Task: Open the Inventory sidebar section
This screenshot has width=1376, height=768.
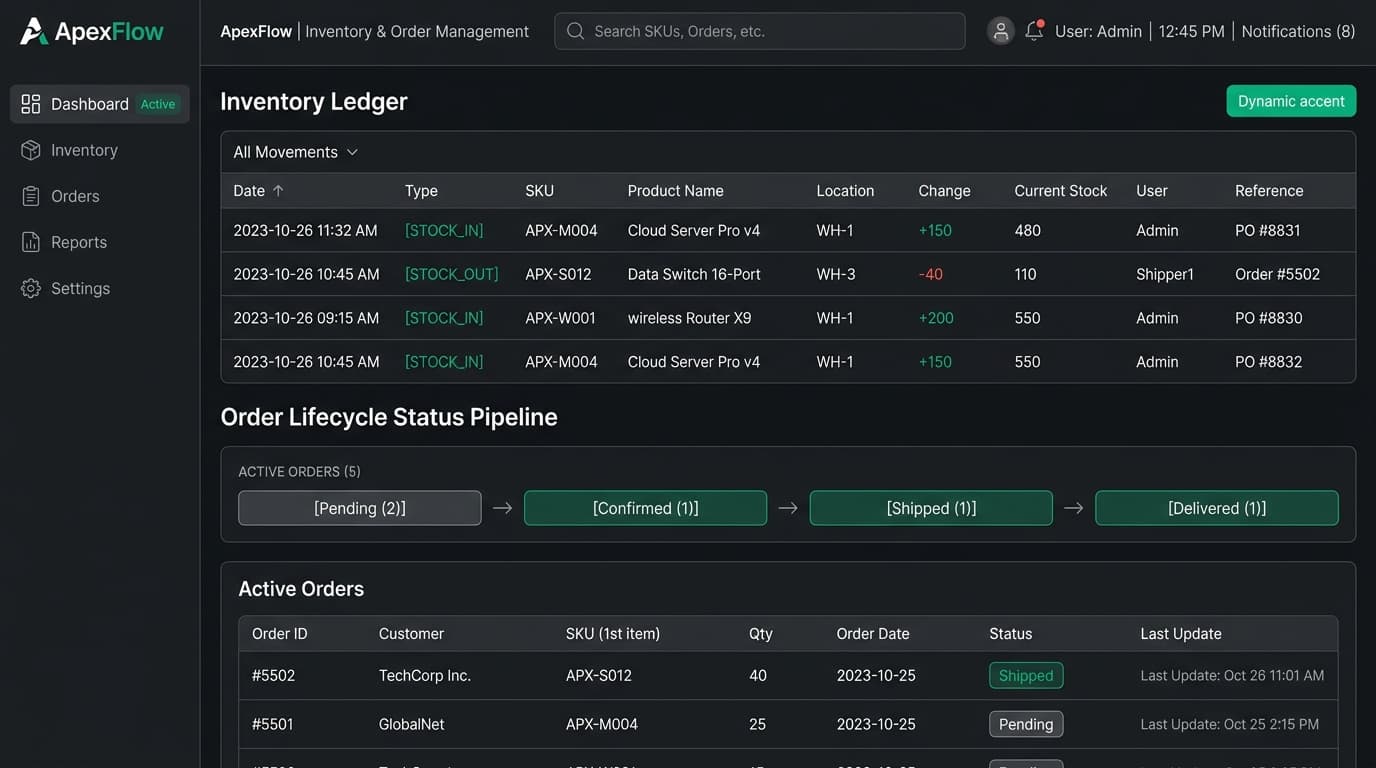Action: pos(100,150)
